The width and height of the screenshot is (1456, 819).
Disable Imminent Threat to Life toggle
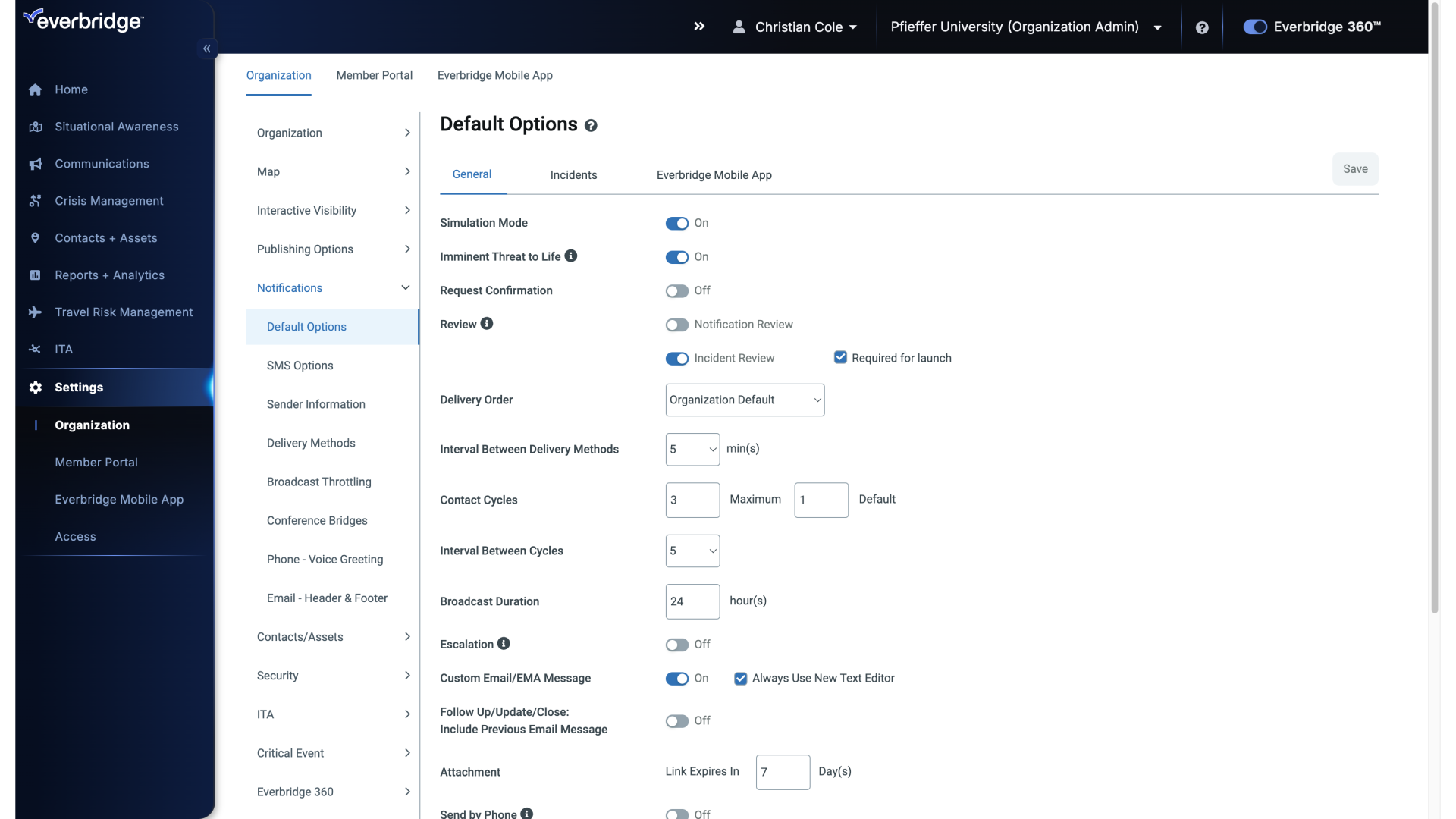[677, 256]
